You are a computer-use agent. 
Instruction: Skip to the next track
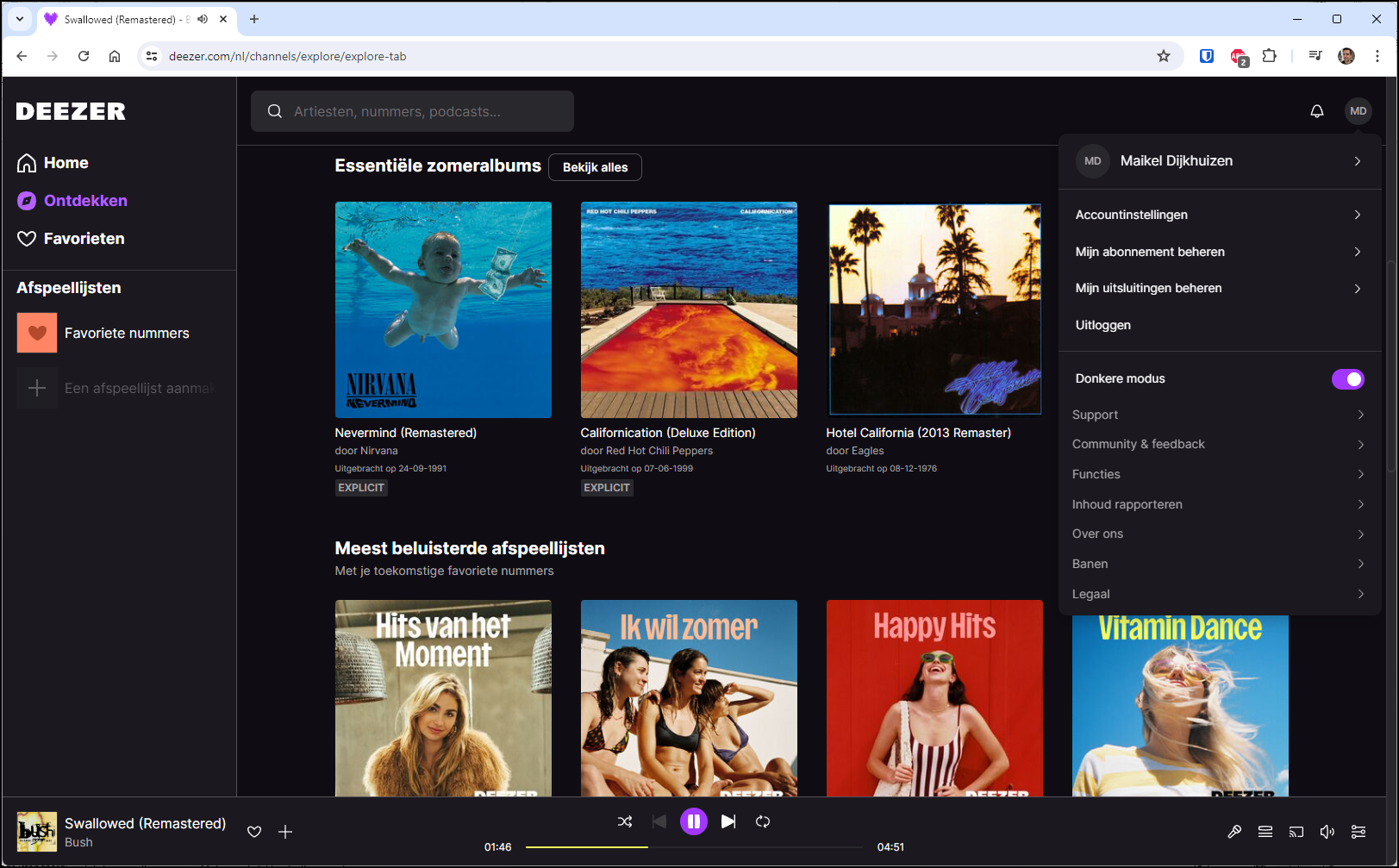728,821
